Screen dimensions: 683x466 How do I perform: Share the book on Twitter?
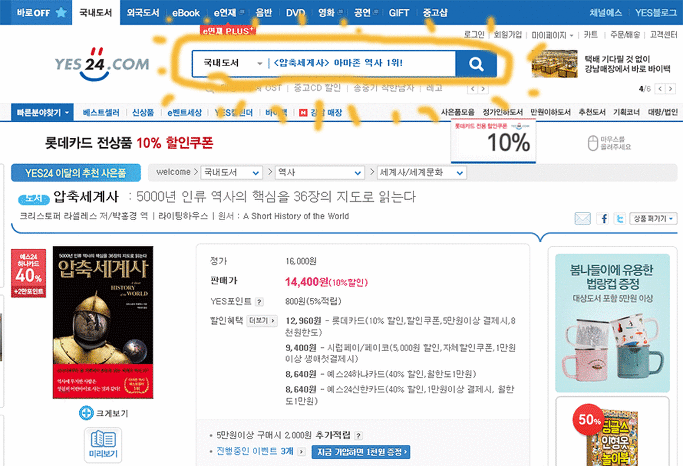(x=619, y=218)
